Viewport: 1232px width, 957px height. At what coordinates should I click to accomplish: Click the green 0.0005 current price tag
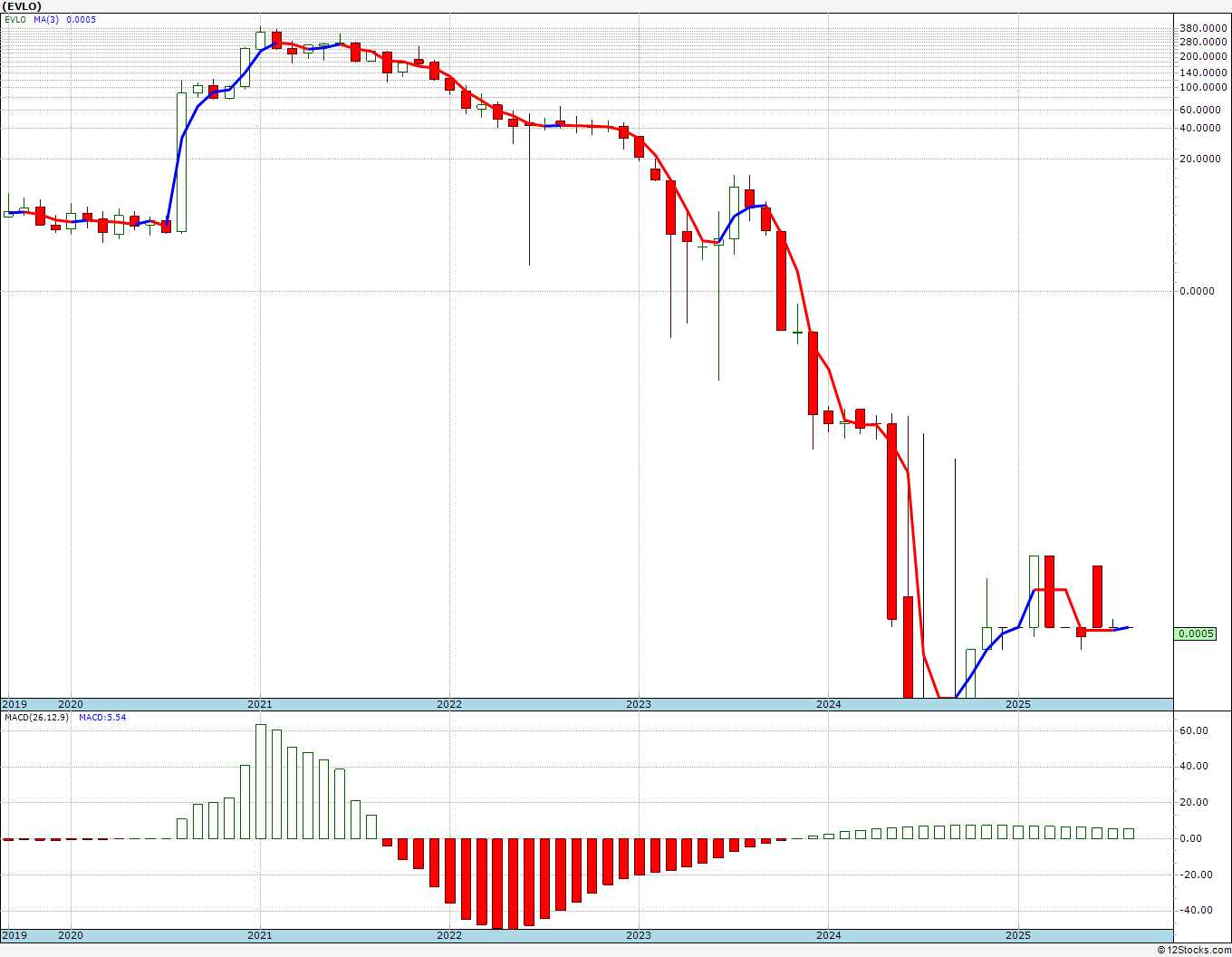(x=1195, y=633)
